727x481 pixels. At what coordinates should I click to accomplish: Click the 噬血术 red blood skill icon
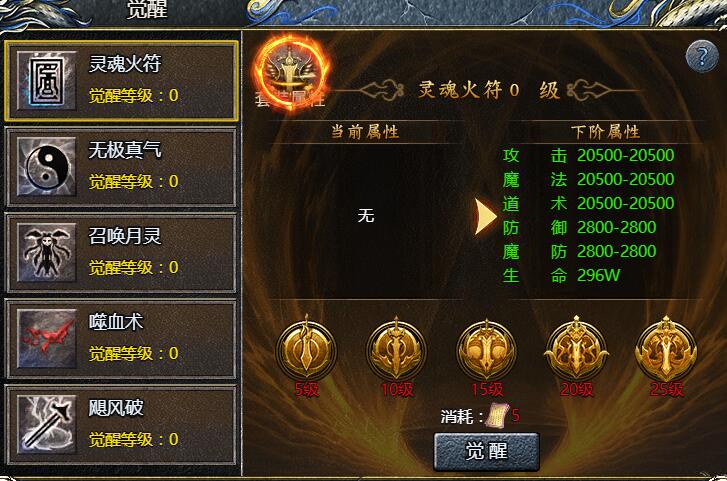46,339
